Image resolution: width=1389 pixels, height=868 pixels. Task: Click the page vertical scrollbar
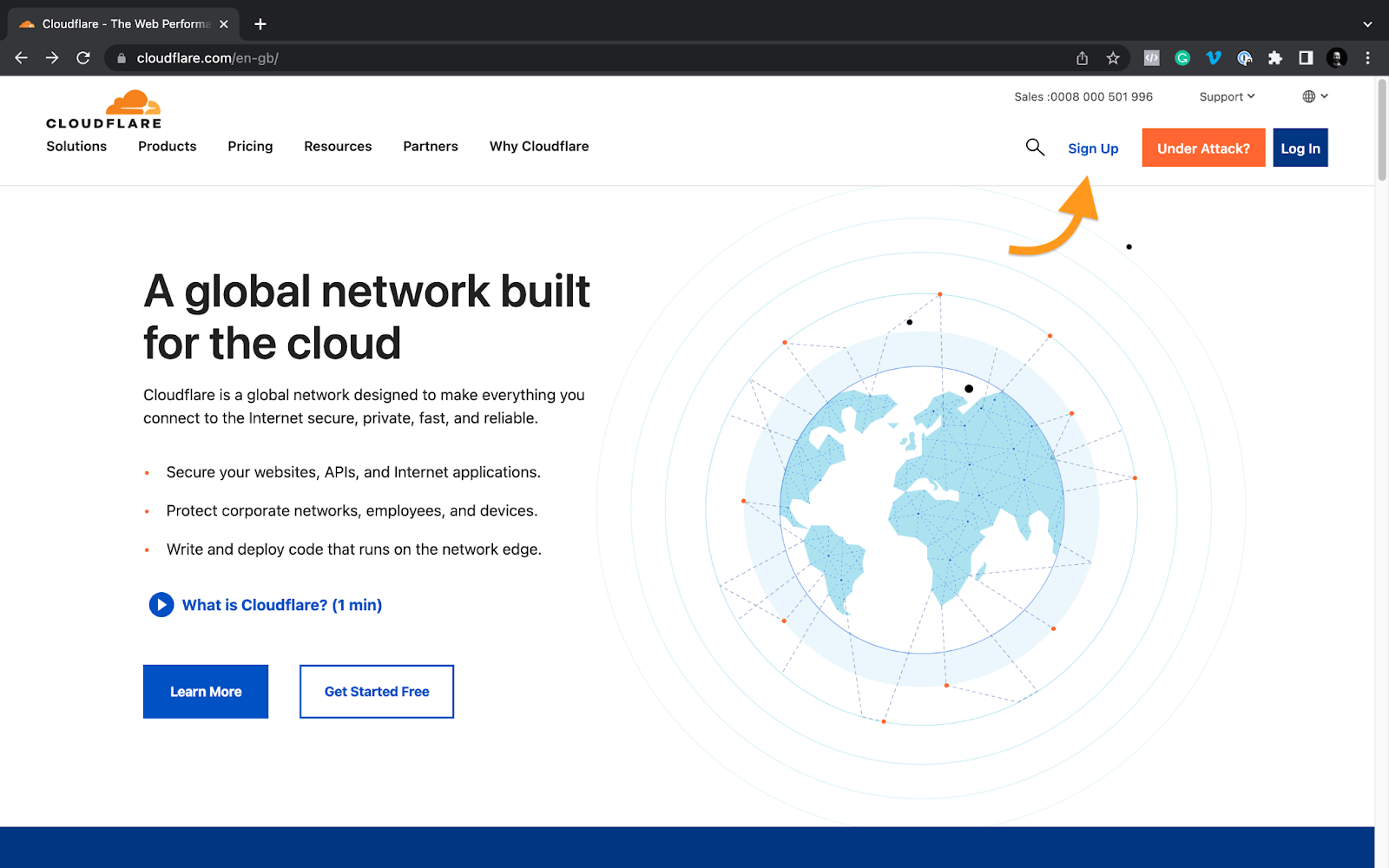(1382, 130)
